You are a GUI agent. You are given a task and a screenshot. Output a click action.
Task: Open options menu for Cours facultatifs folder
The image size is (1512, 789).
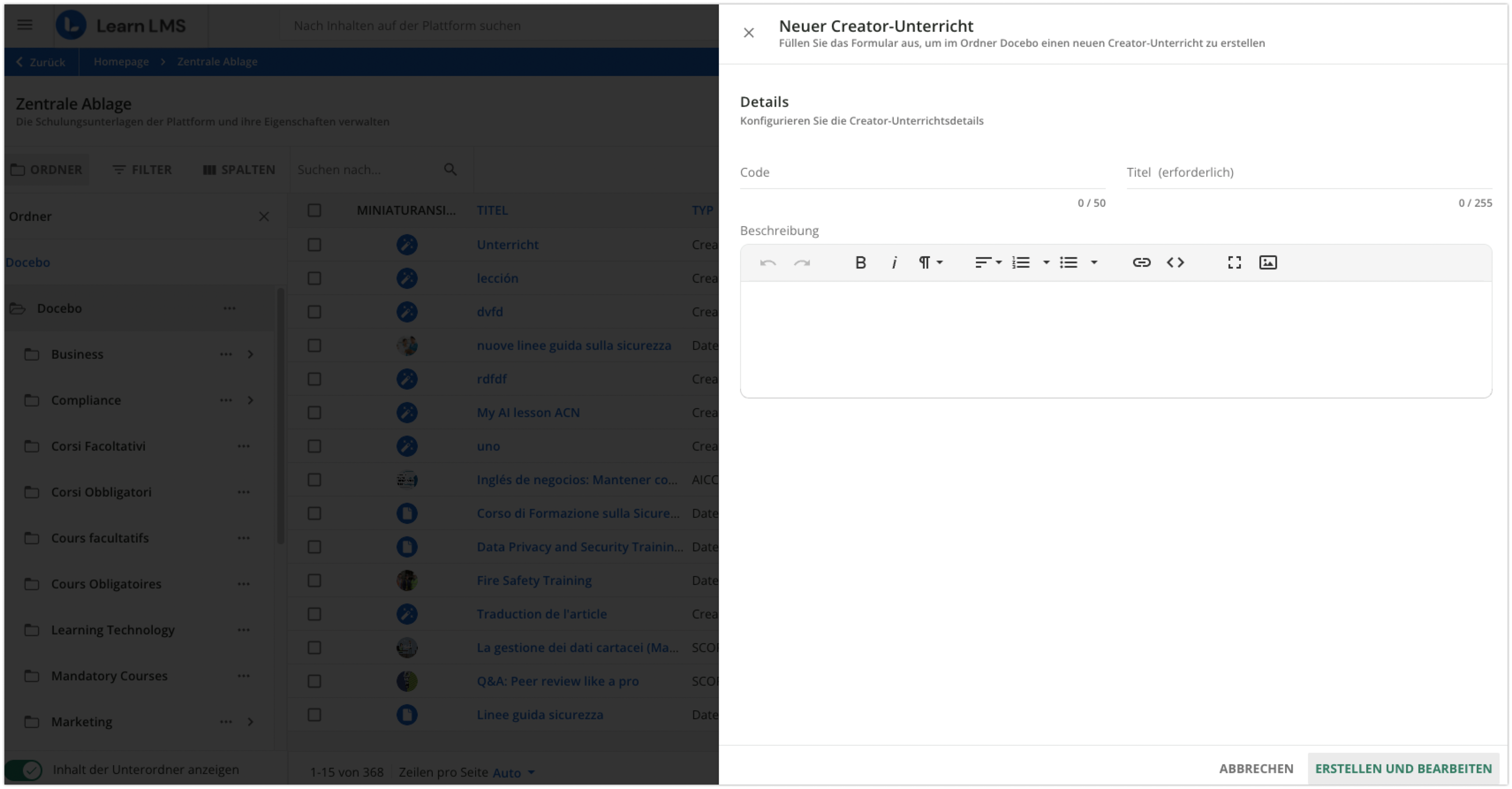coord(244,539)
